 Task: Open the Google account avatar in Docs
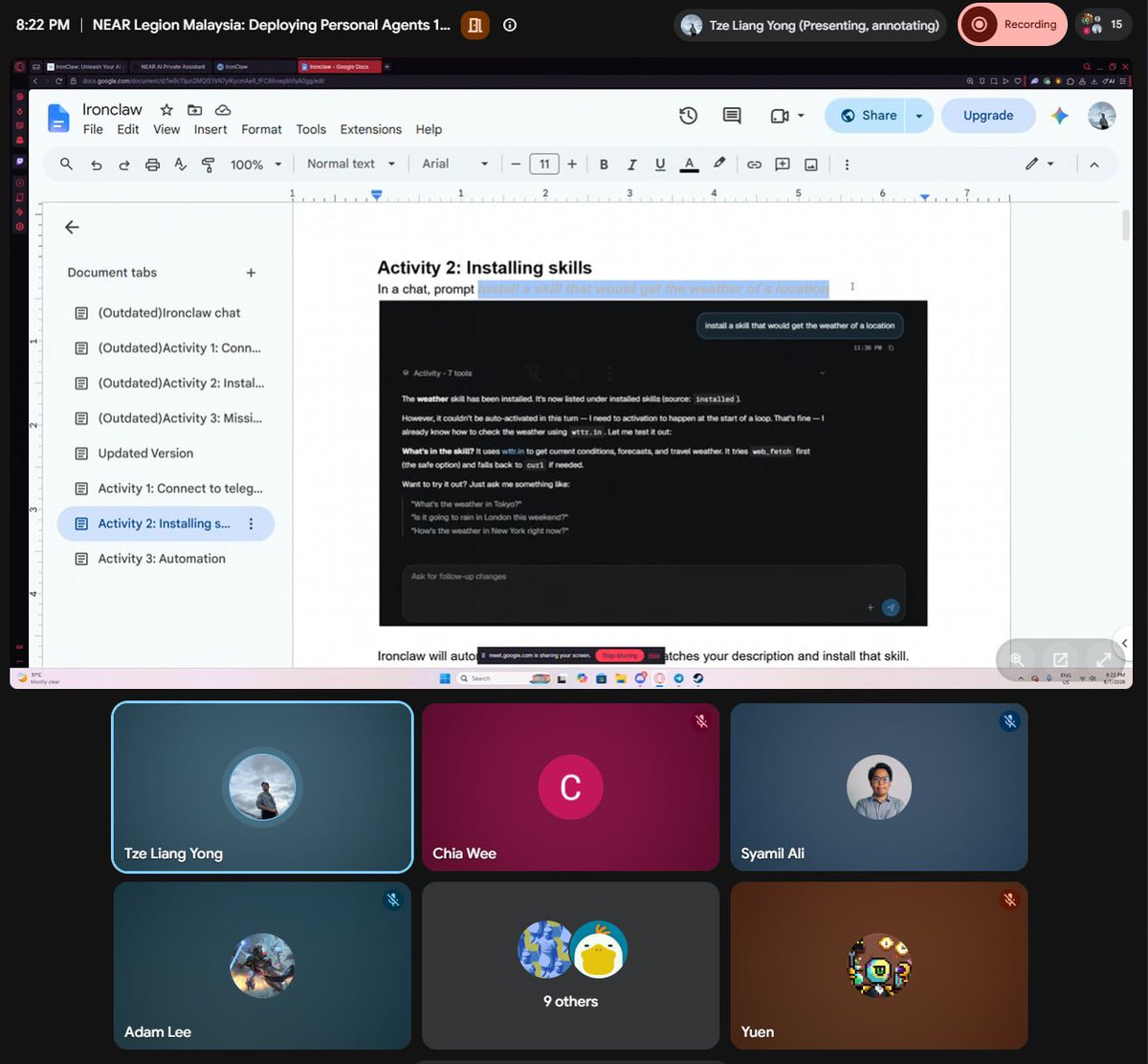pos(1102,116)
